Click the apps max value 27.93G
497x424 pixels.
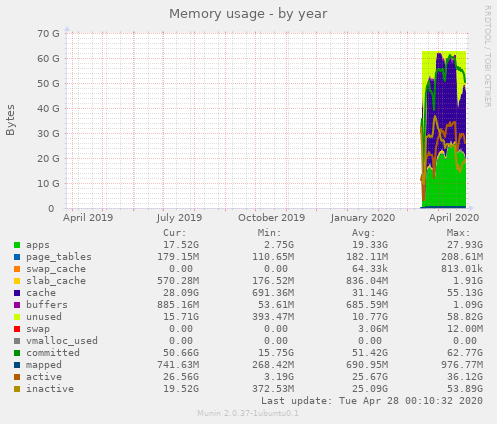click(465, 245)
